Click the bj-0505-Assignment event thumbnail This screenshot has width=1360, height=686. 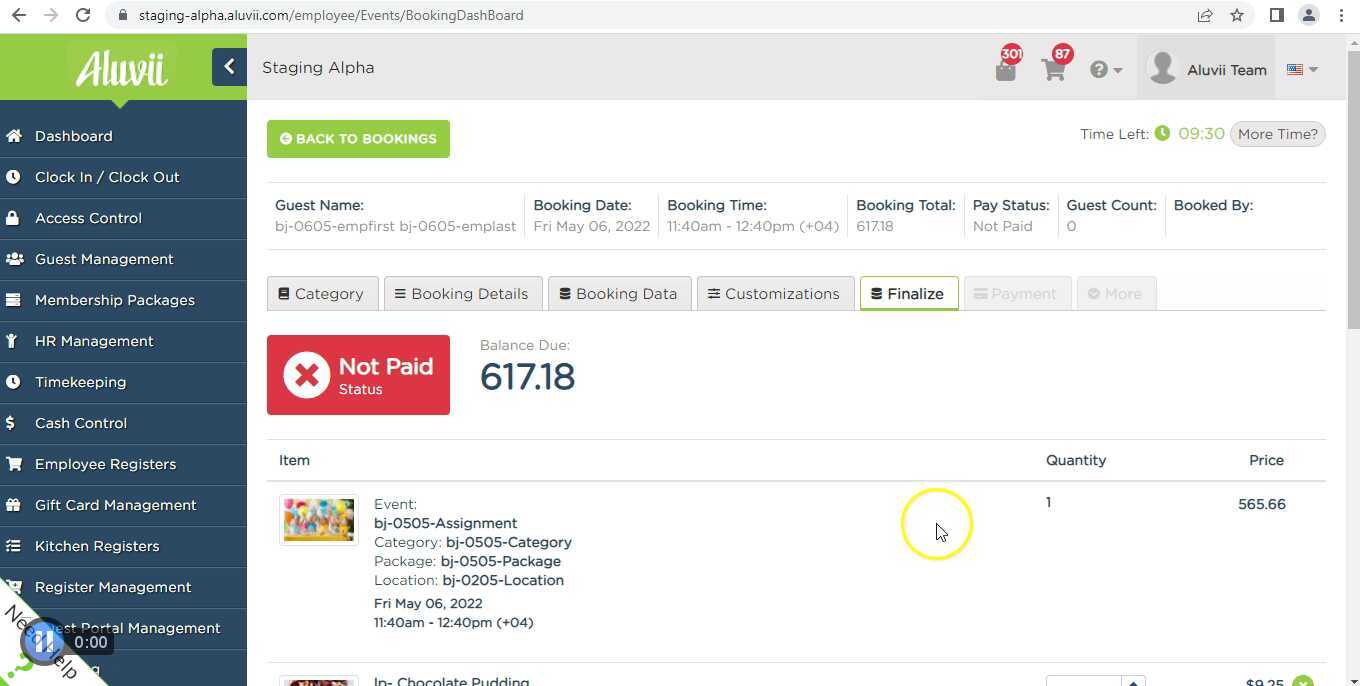point(318,518)
